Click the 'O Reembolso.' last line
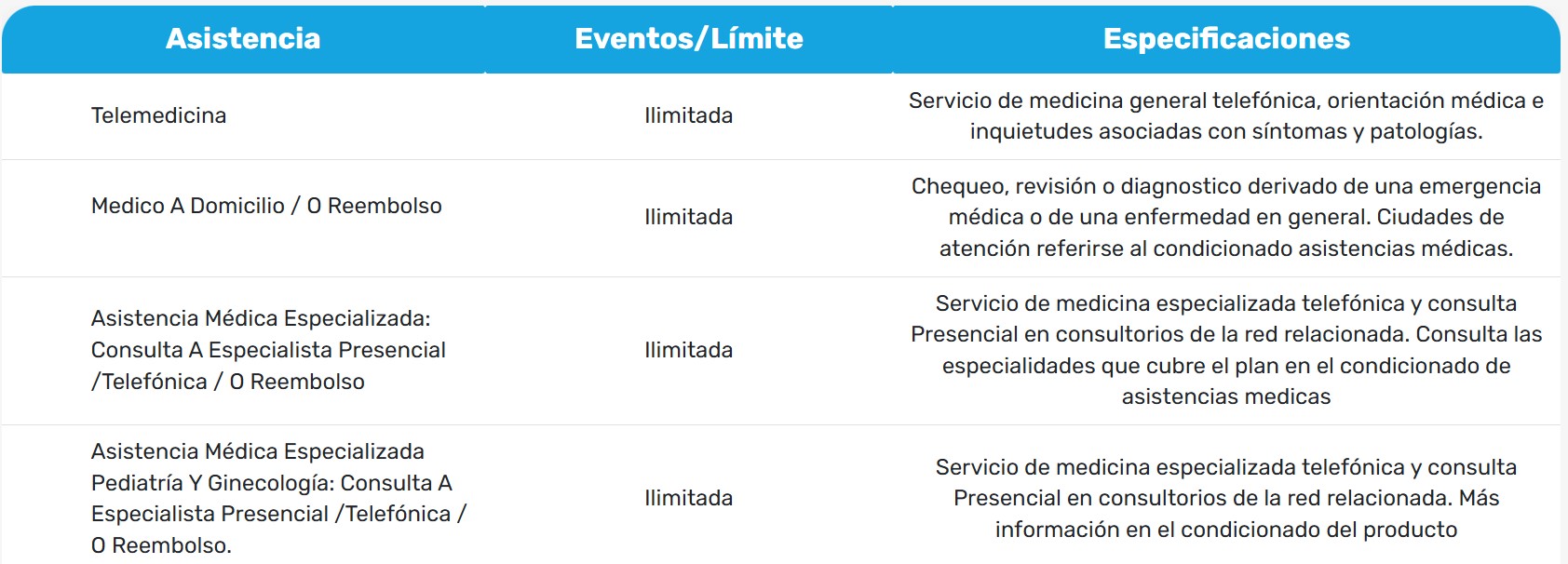Viewport: 1568px width, 564px height. pyautogui.click(x=161, y=545)
